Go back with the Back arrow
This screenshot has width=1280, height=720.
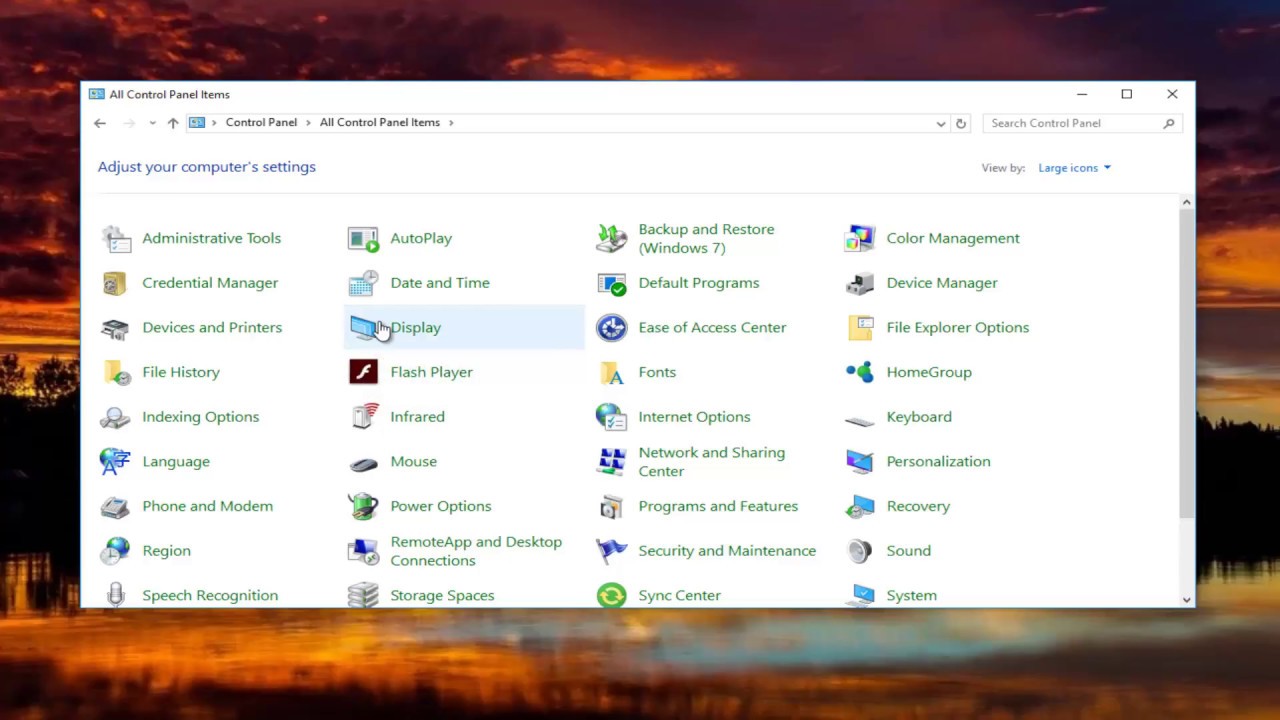point(100,123)
